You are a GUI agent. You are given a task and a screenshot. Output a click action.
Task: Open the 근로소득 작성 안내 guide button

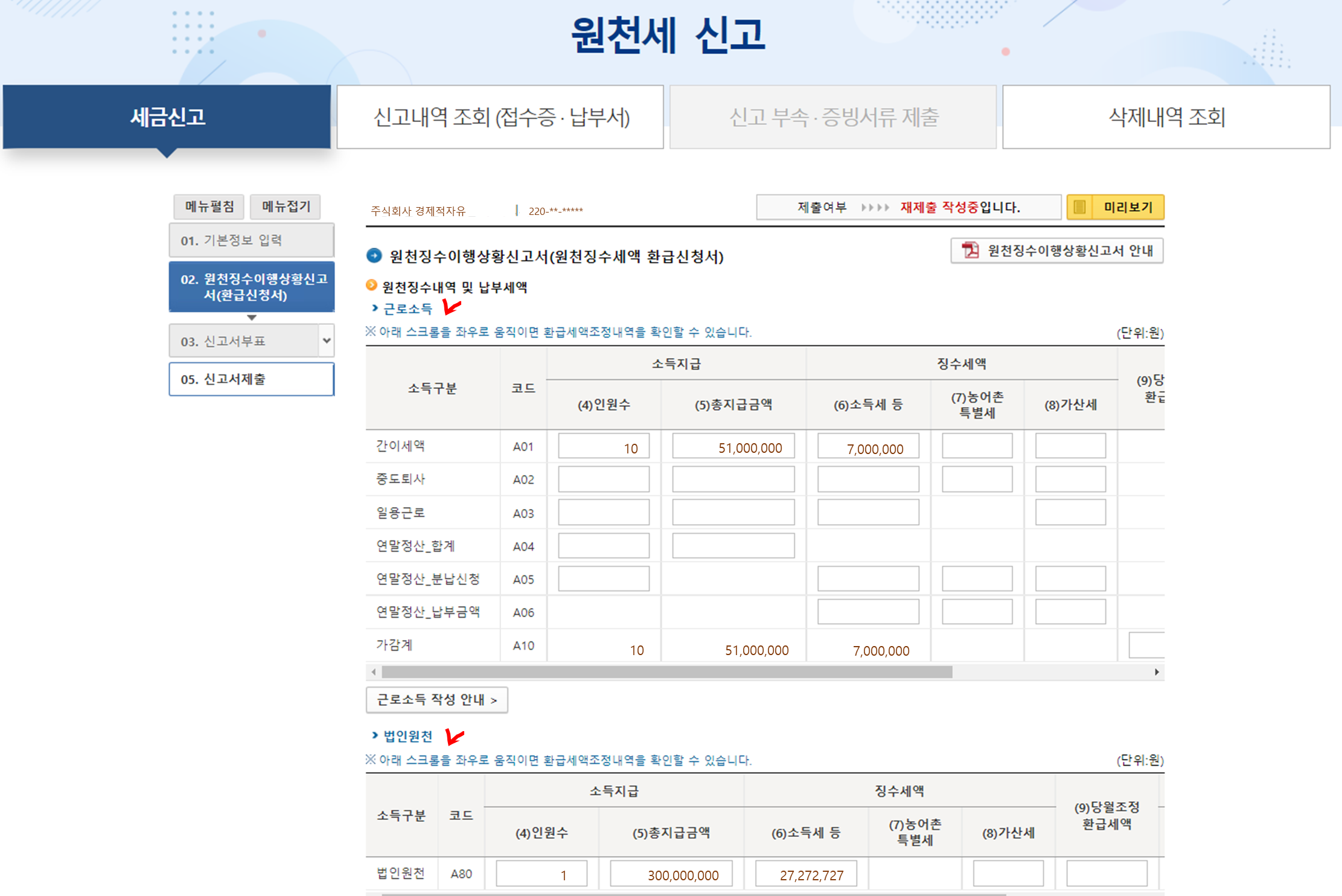click(436, 700)
